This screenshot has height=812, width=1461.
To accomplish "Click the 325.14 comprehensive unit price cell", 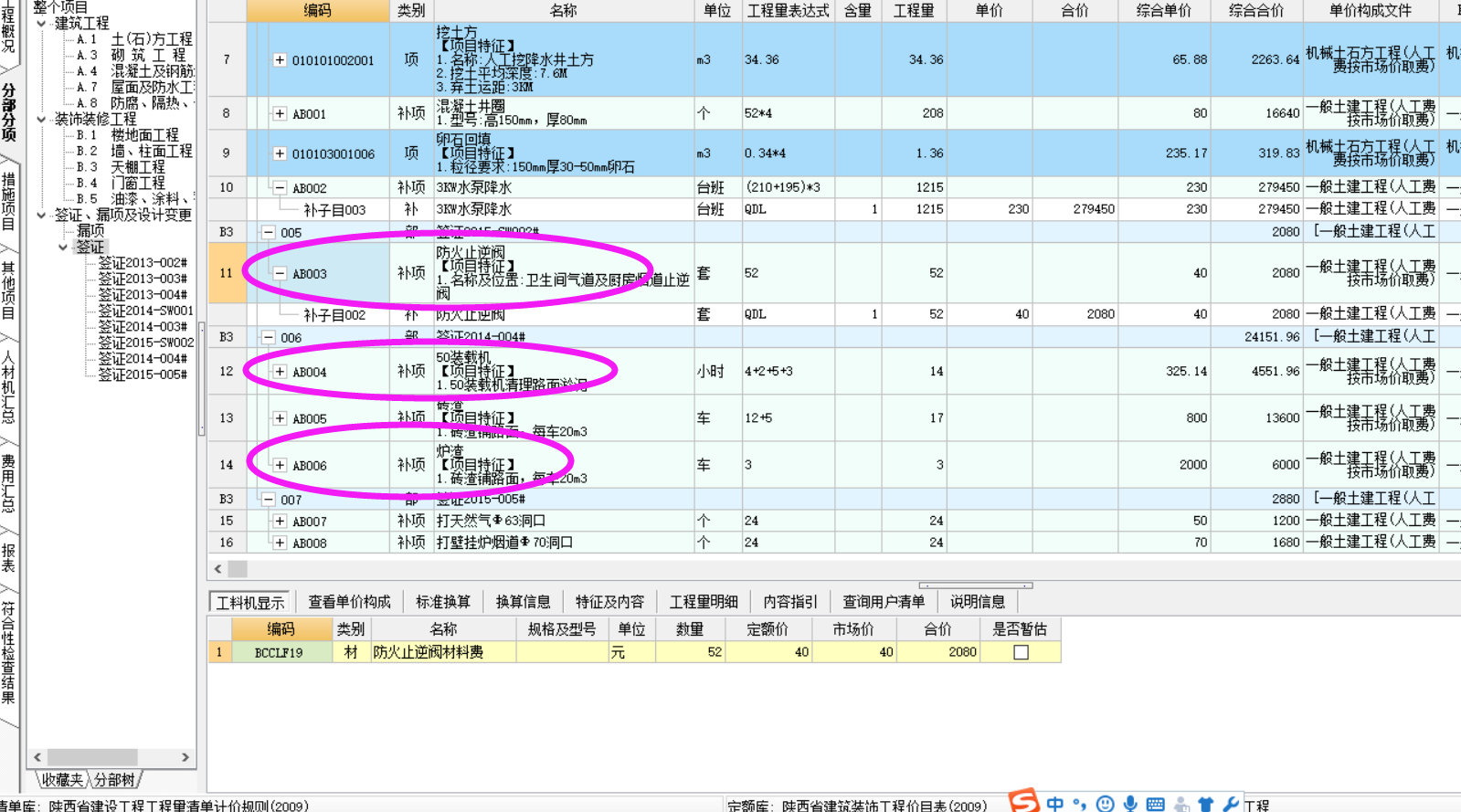I will tap(1165, 372).
